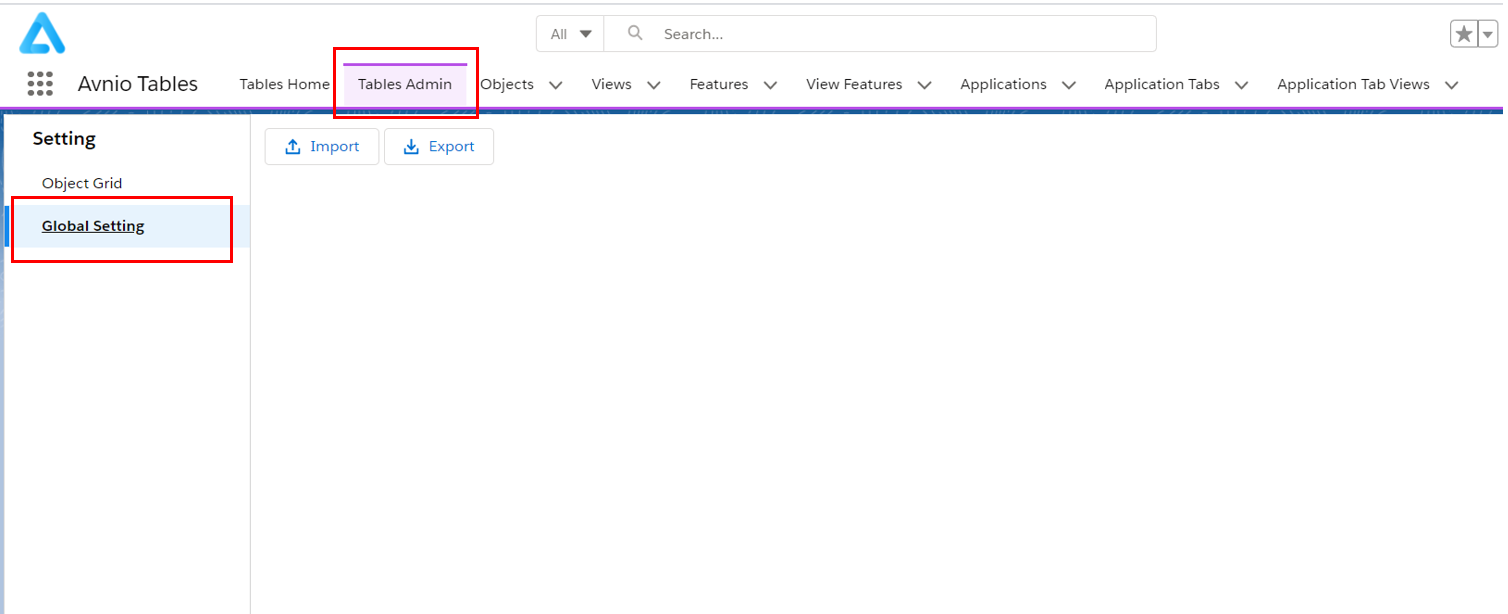This screenshot has height=614, width=1508.
Task: Expand the Application Tabs chevron
Action: tap(1241, 85)
